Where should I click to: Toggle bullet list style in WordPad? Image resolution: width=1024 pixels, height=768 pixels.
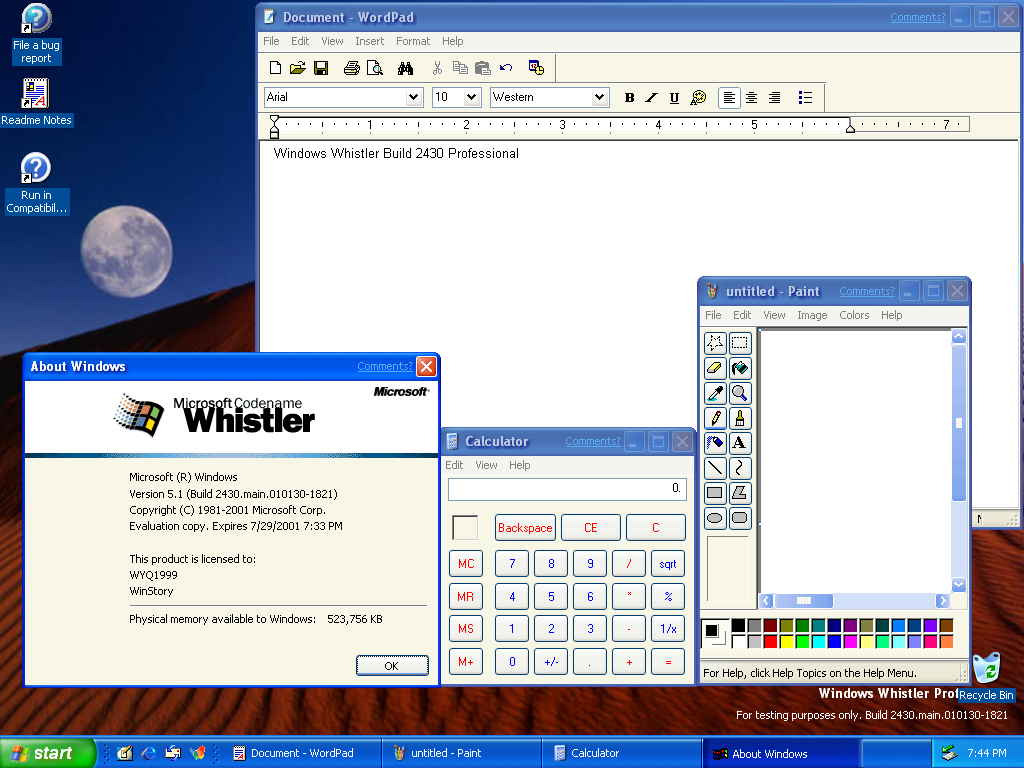(x=805, y=97)
